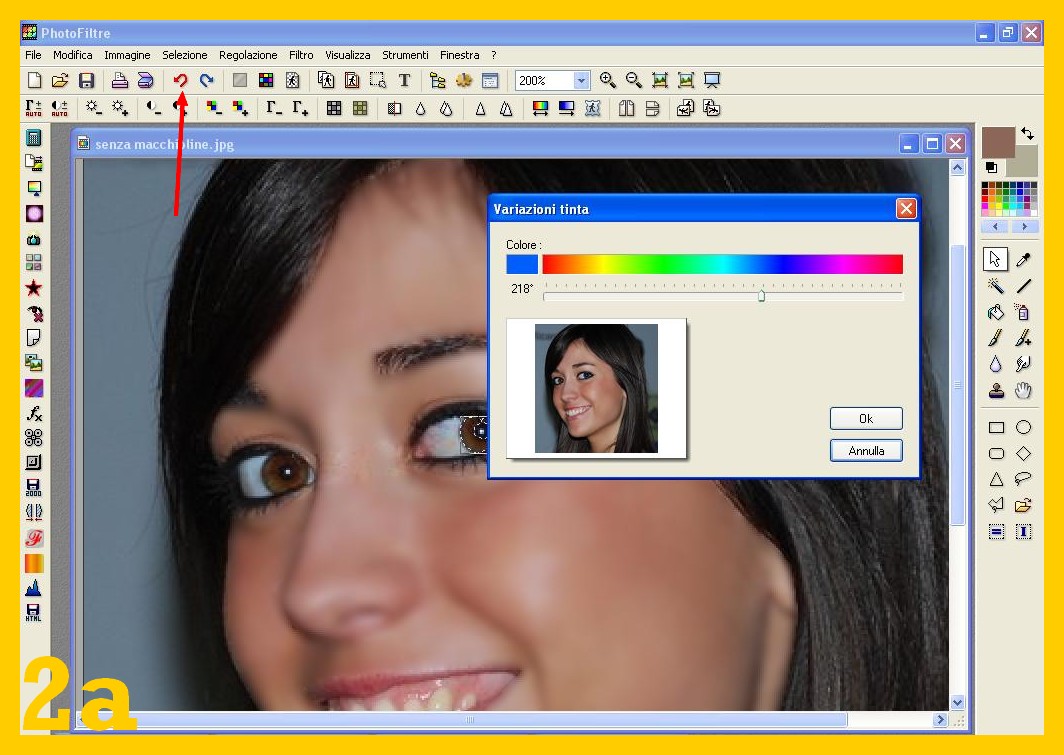Click the Redo arrow icon
Image resolution: width=1064 pixels, height=755 pixels.
coord(207,81)
